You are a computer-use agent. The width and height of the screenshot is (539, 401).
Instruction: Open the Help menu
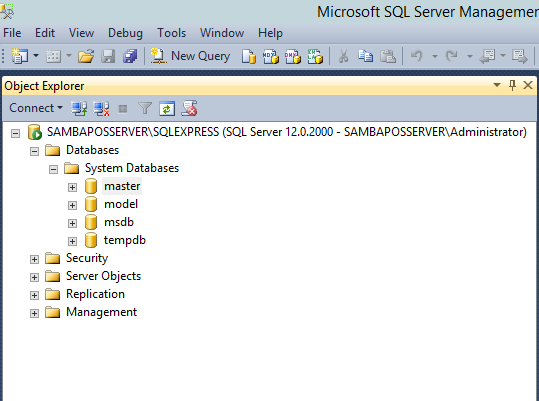point(270,33)
